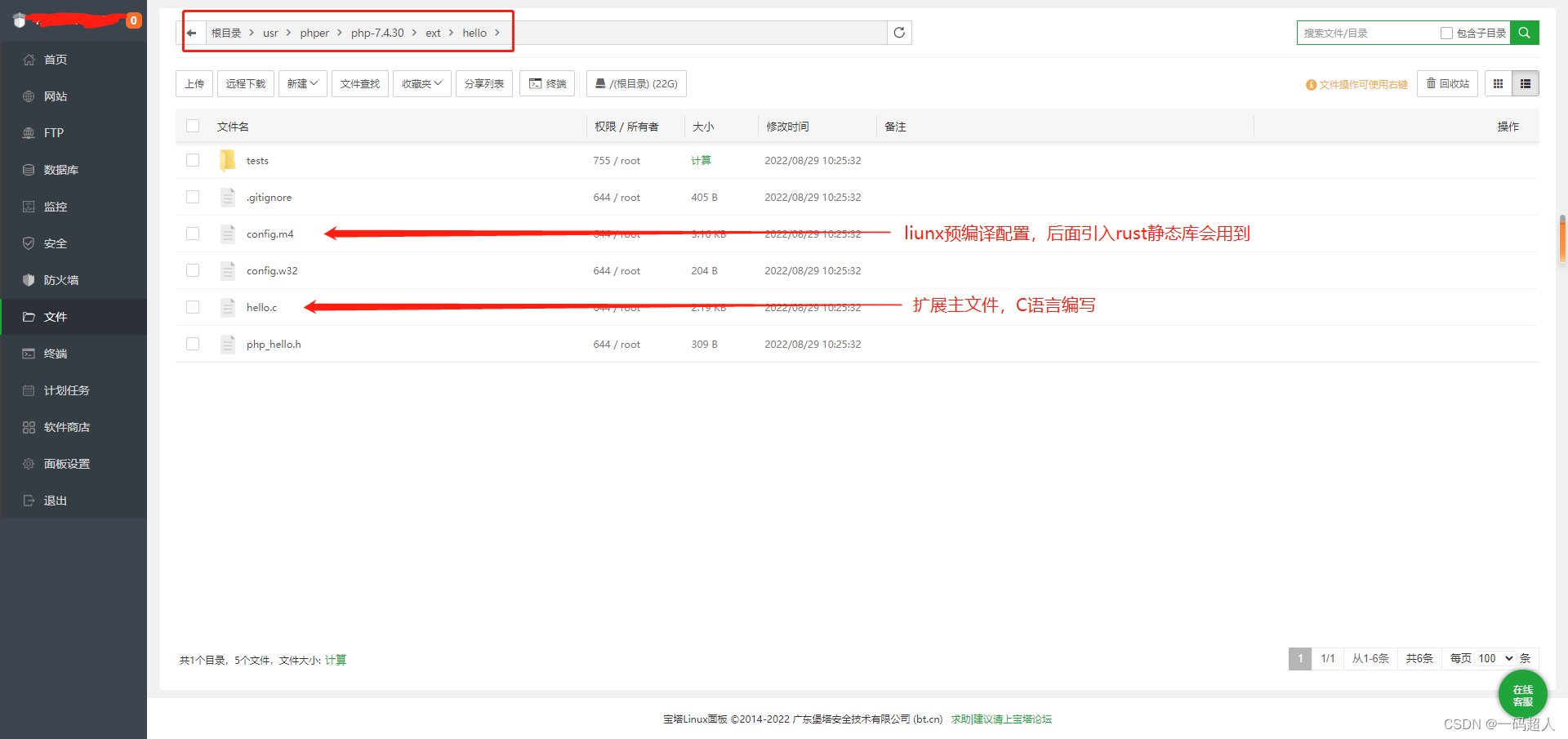Click the 上传 upload button

click(x=194, y=83)
